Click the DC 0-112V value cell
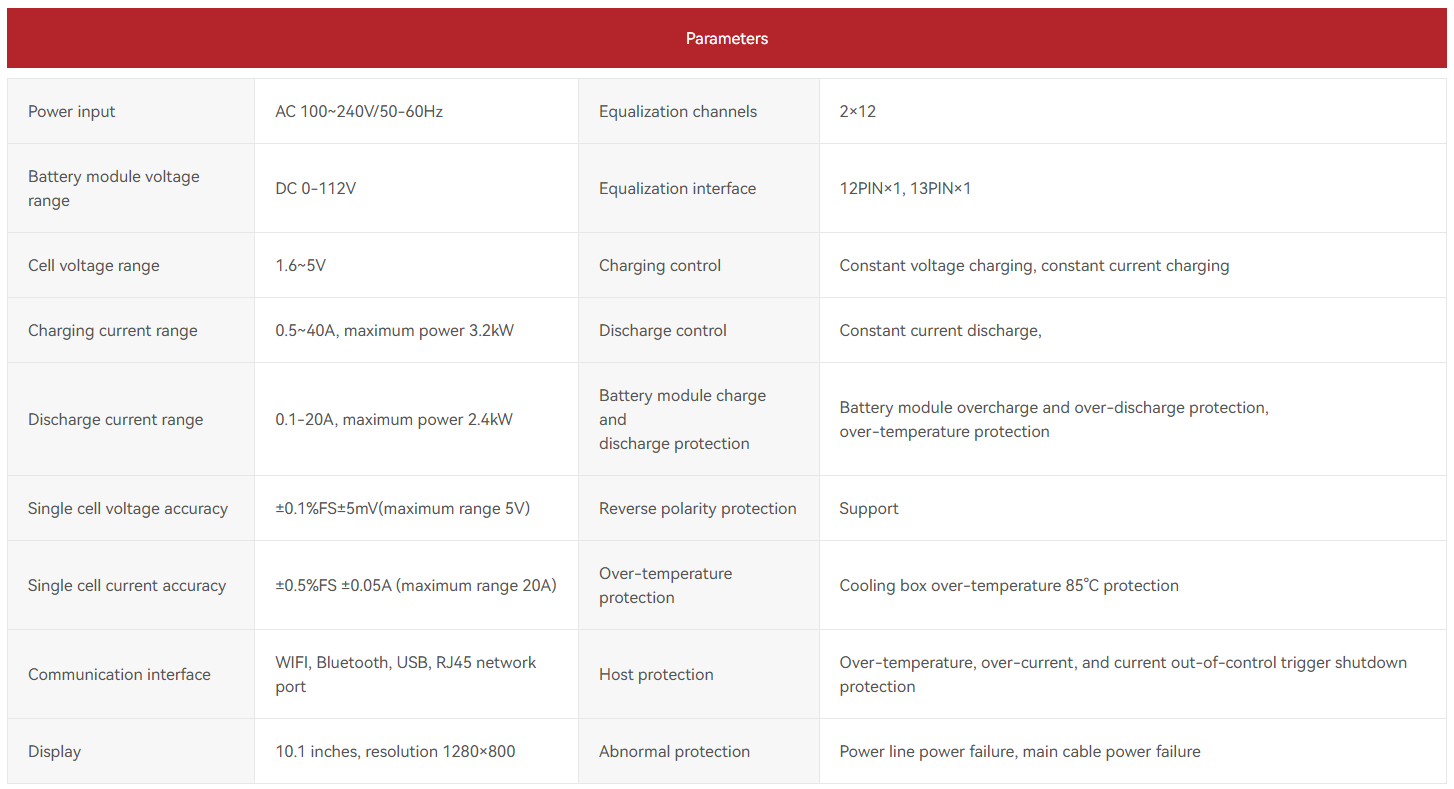Viewport: 1454px width, 789px height. coord(315,188)
